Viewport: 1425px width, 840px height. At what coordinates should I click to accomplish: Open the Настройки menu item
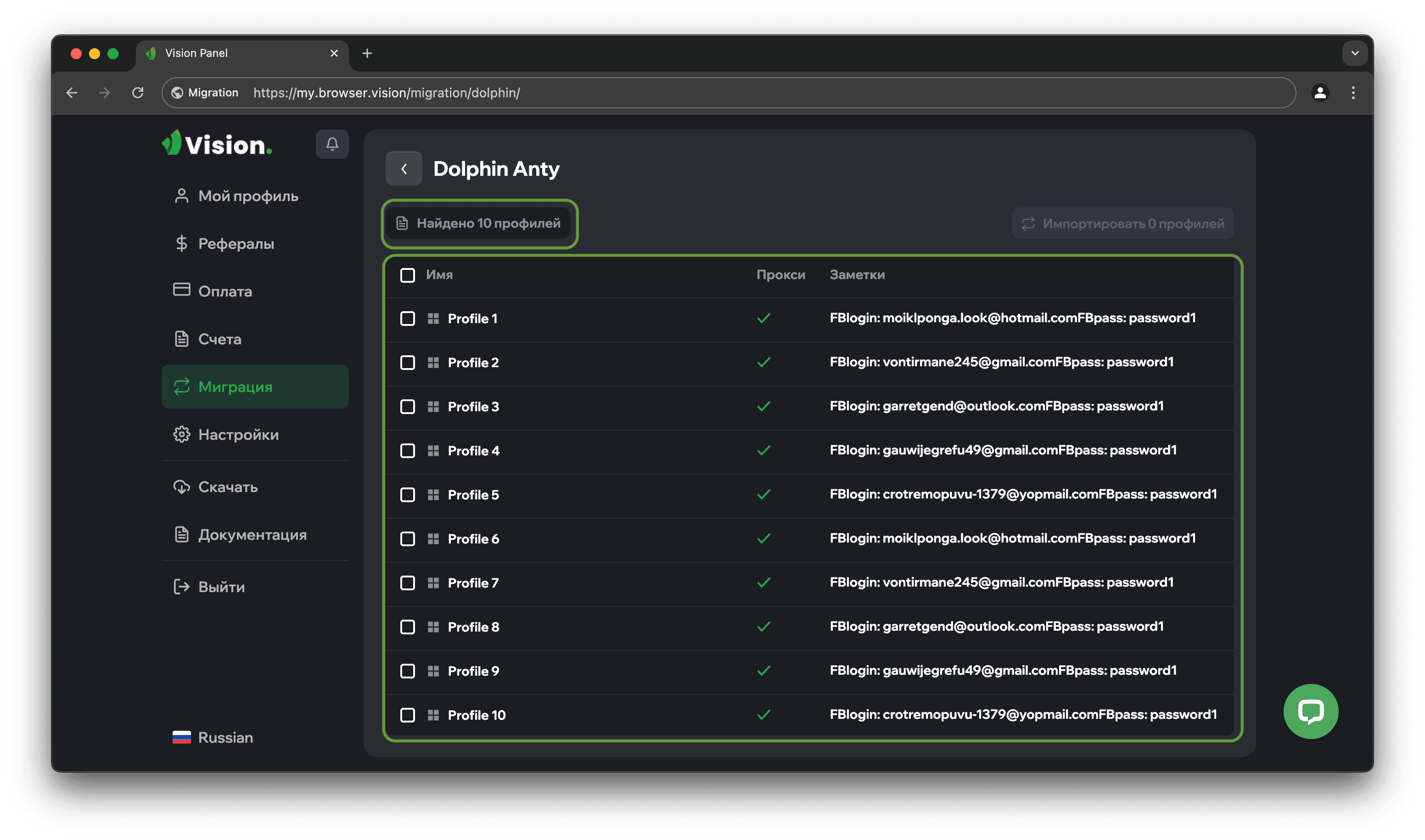(x=238, y=435)
